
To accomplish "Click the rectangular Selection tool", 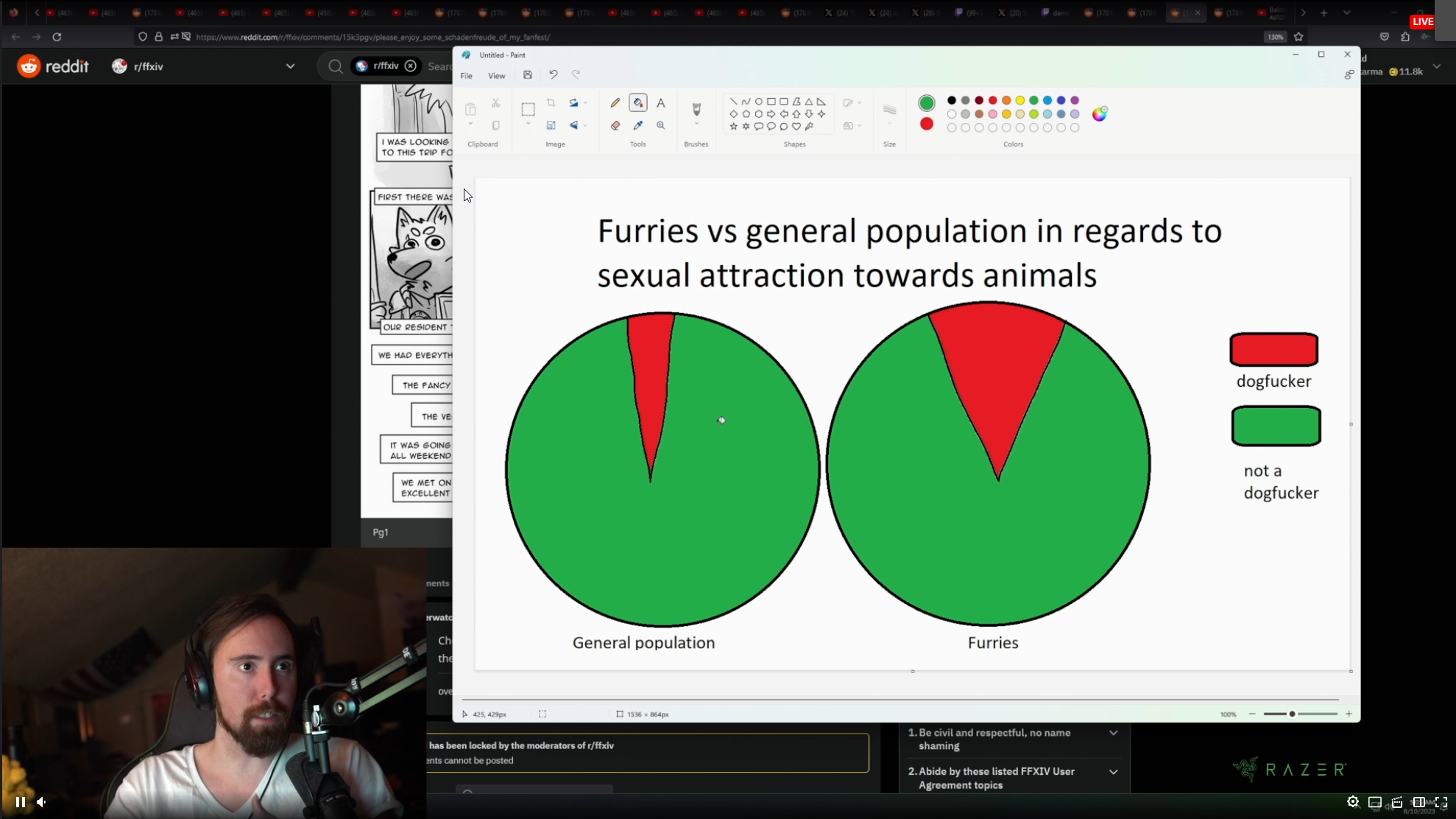I will [x=528, y=110].
